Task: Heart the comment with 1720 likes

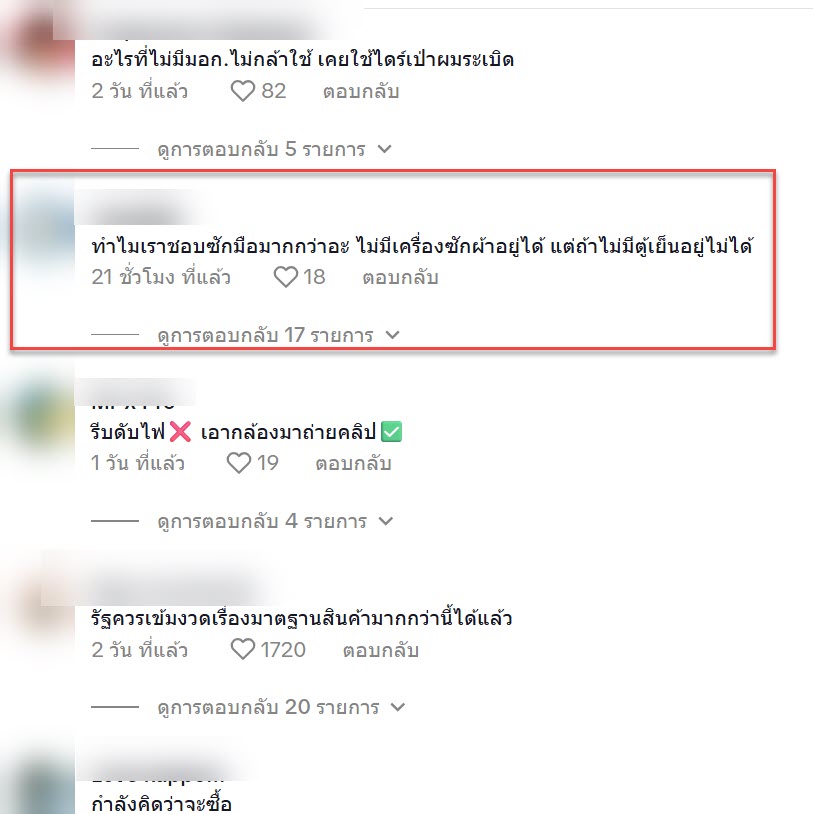Action: (242, 649)
